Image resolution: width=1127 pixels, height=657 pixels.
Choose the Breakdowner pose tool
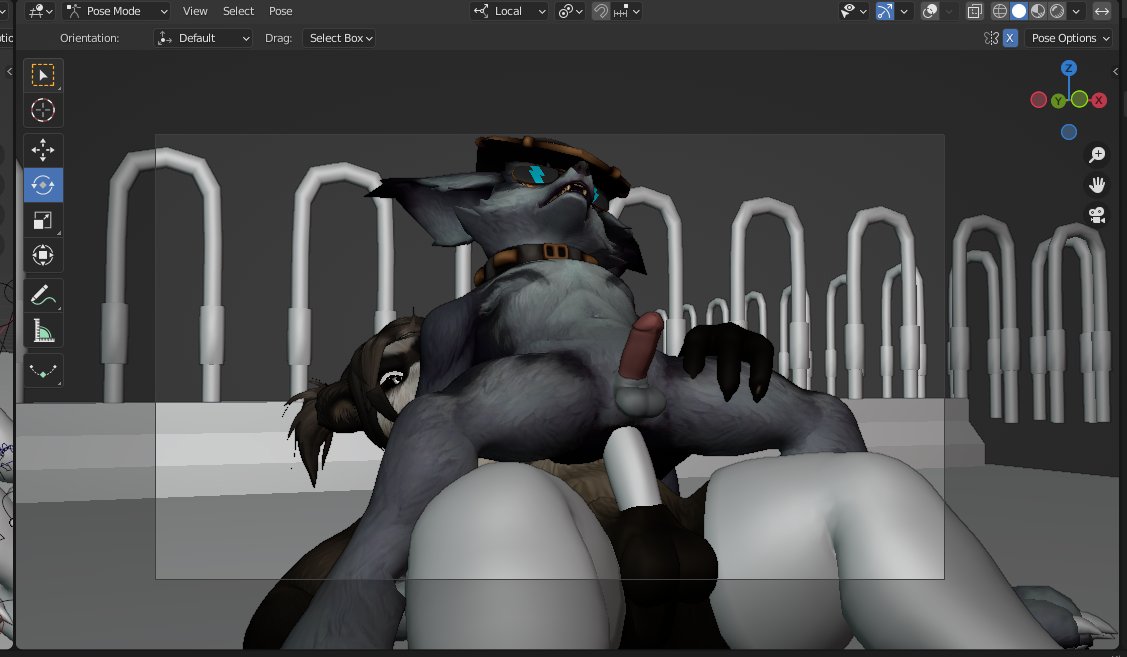tap(43, 371)
